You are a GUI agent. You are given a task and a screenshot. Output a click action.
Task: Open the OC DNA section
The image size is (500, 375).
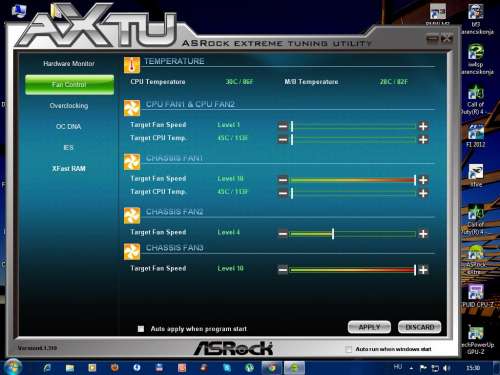pyautogui.click(x=68, y=127)
